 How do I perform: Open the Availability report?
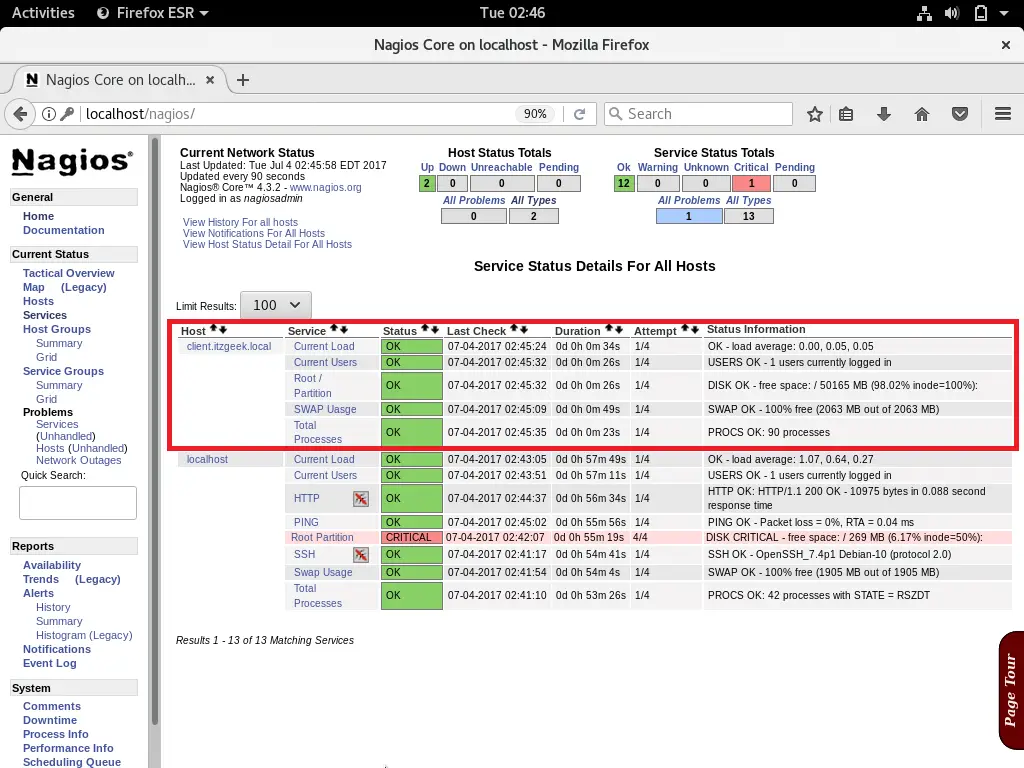(x=52, y=565)
